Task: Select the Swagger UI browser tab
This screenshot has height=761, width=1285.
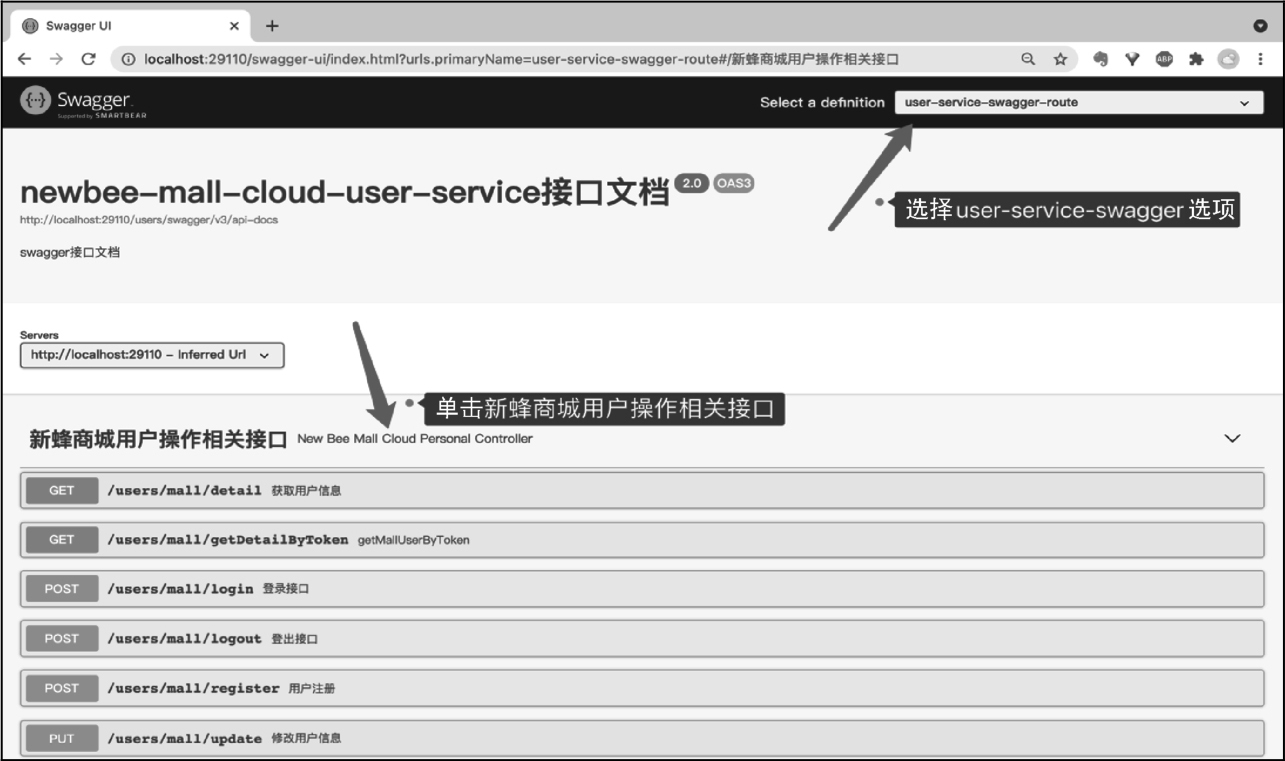Action: tap(130, 26)
